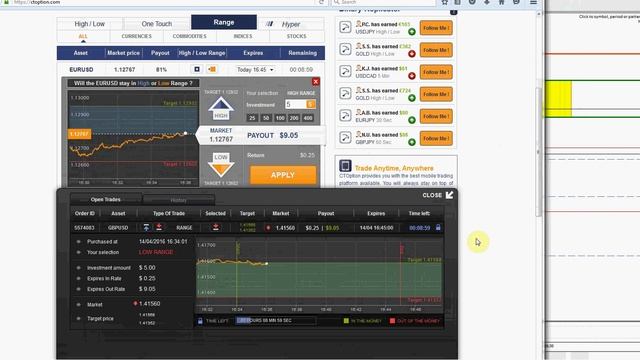This screenshot has width=640, height=360.
Task: Reload the page with the refresh icon
Action: coord(321,2)
